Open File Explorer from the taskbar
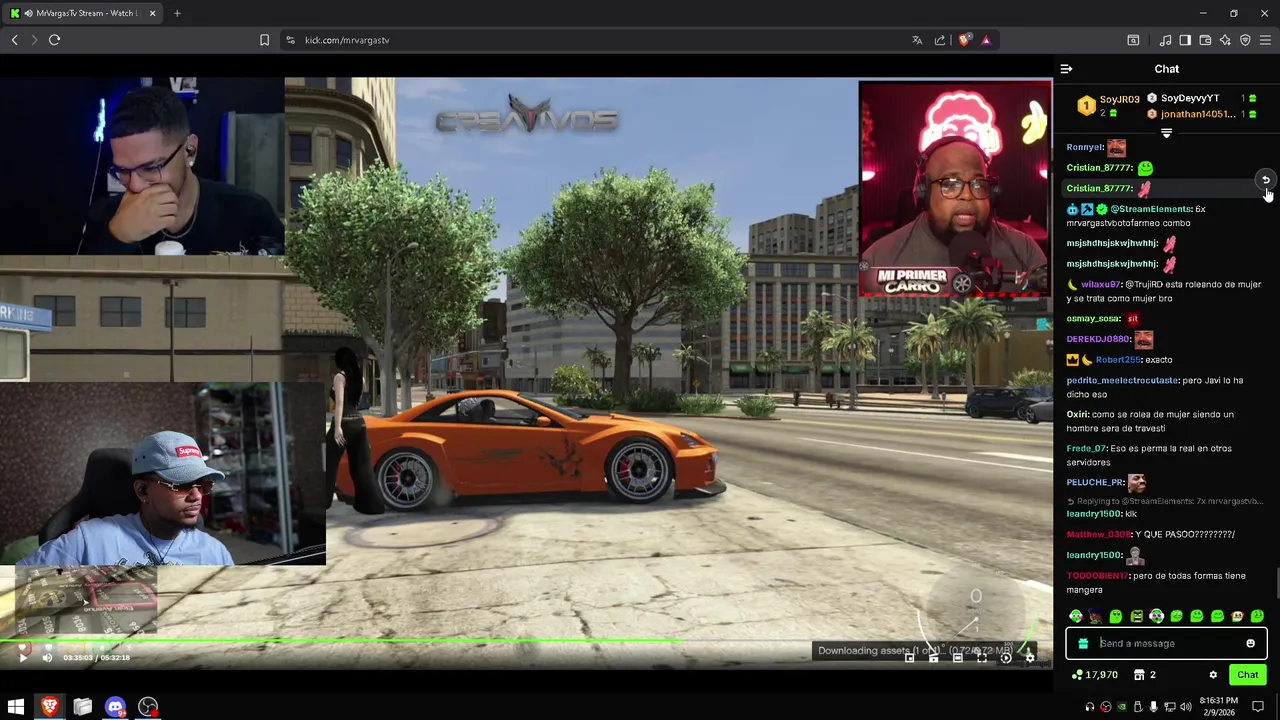This screenshot has width=1280, height=720. coord(82,707)
